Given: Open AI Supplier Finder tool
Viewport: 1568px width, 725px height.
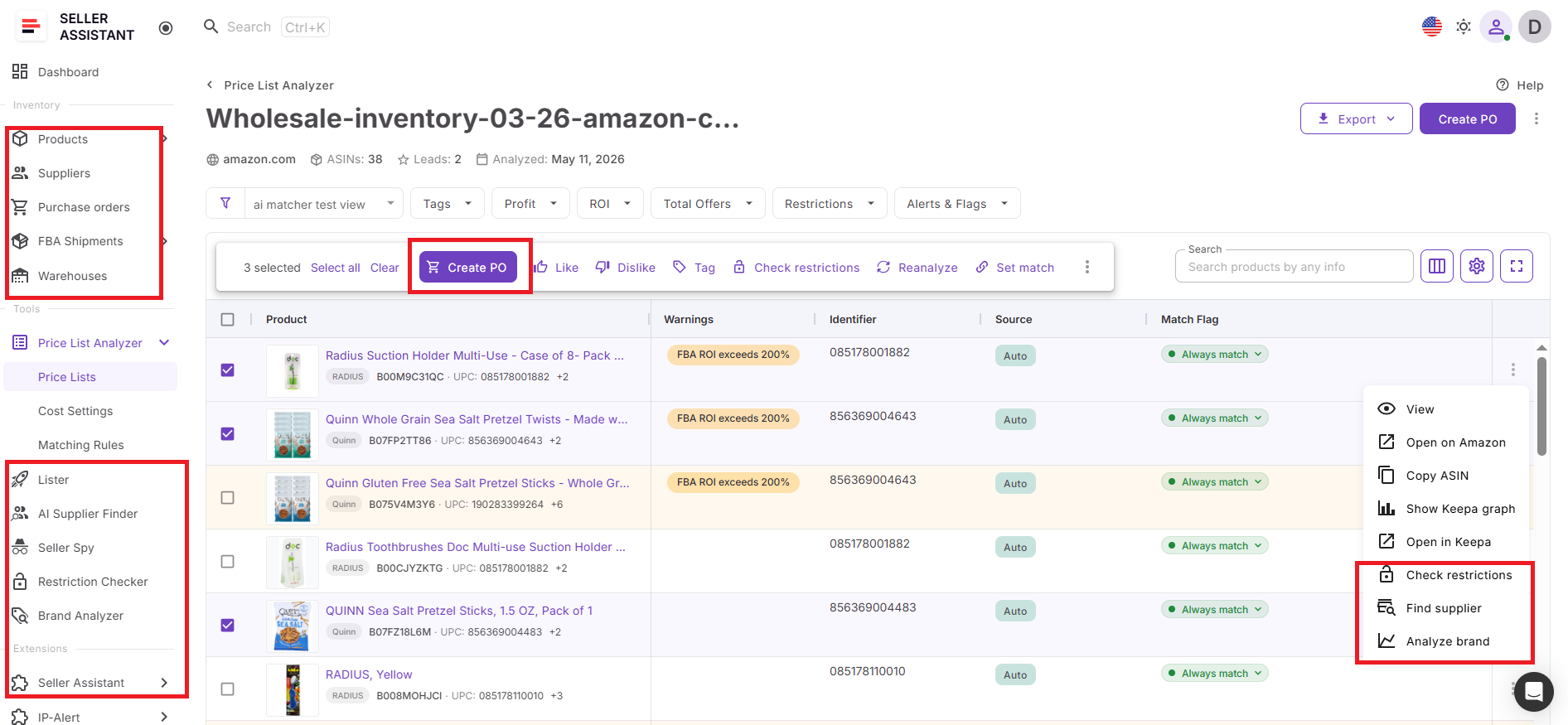Looking at the screenshot, I should click(88, 514).
